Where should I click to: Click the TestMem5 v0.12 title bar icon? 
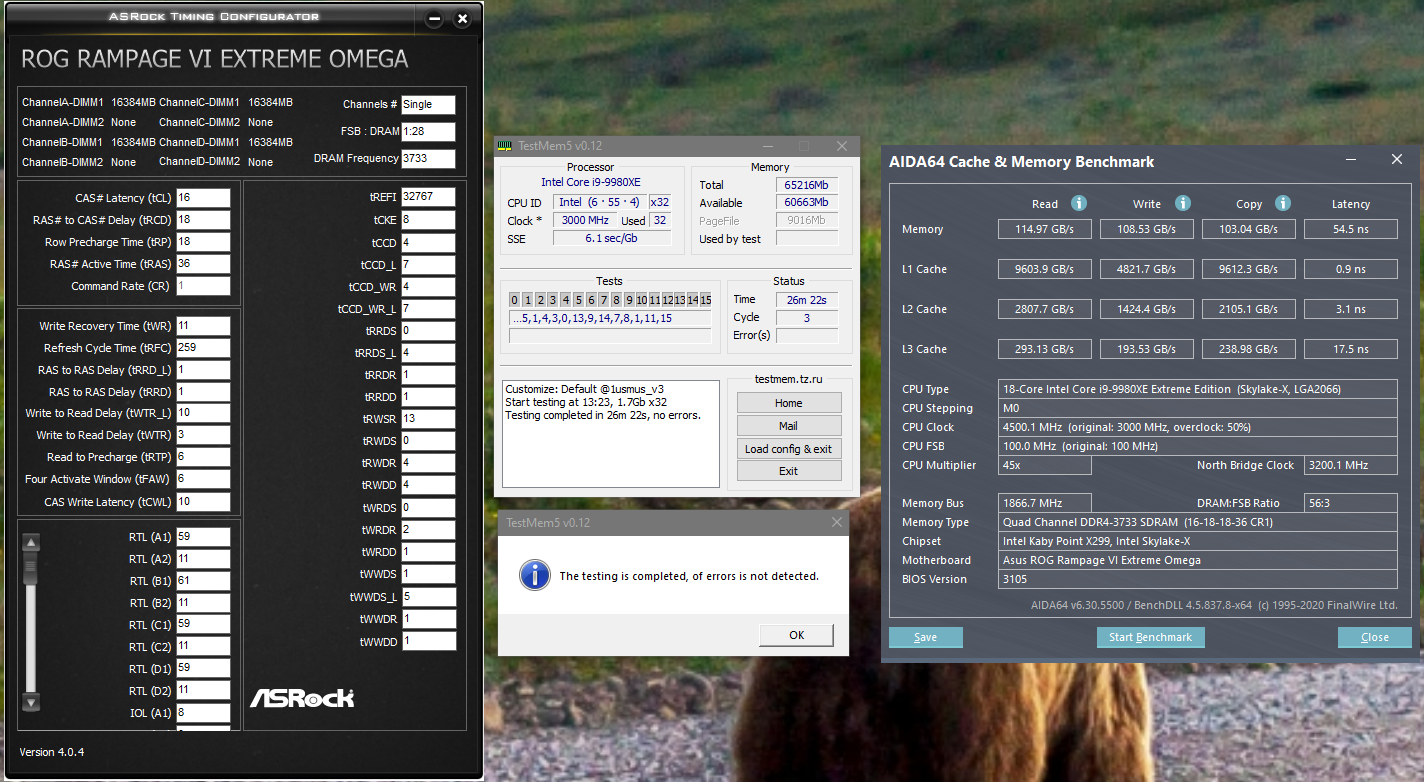(x=506, y=146)
